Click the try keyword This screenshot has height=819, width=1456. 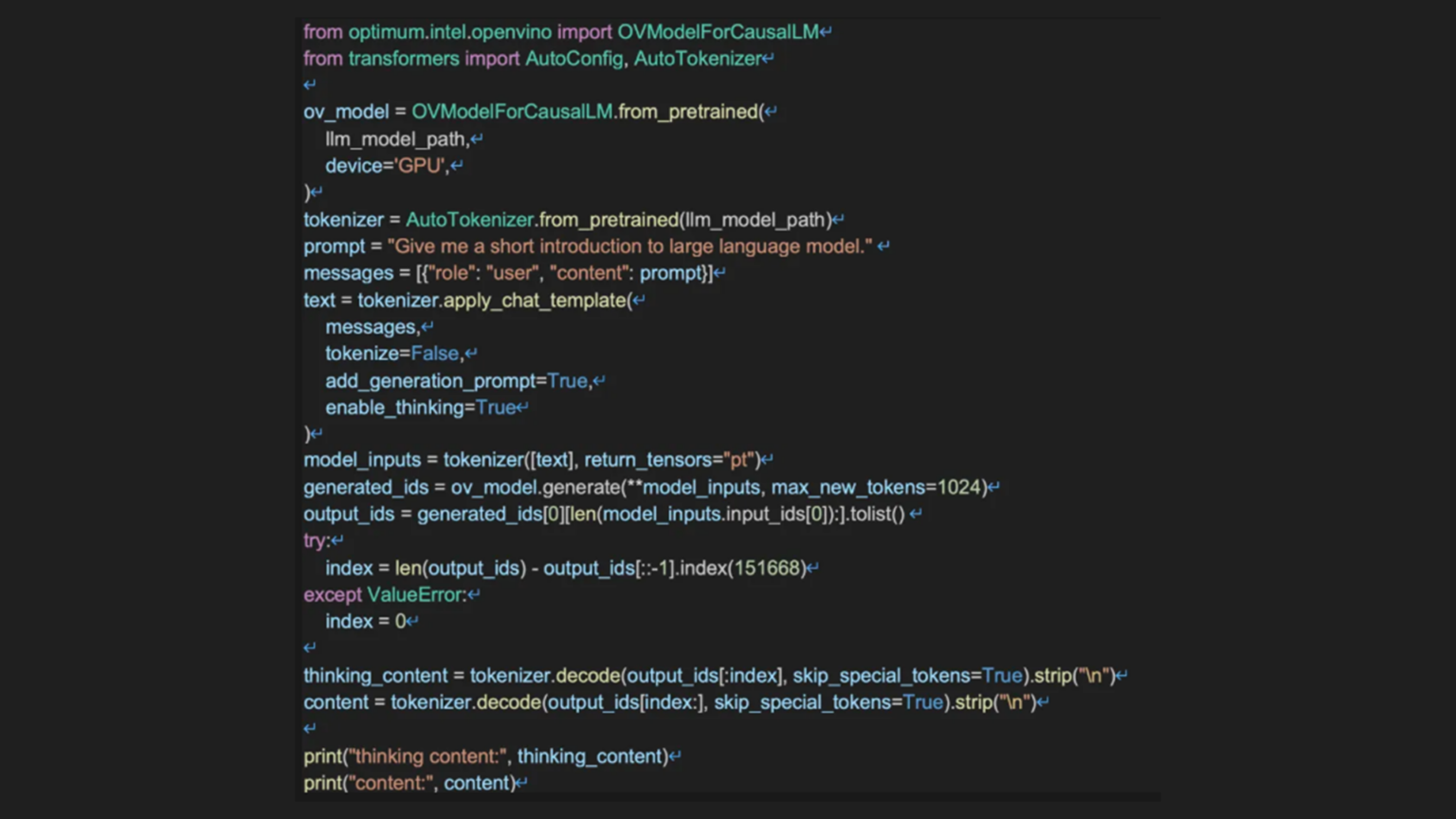pyautogui.click(x=315, y=541)
